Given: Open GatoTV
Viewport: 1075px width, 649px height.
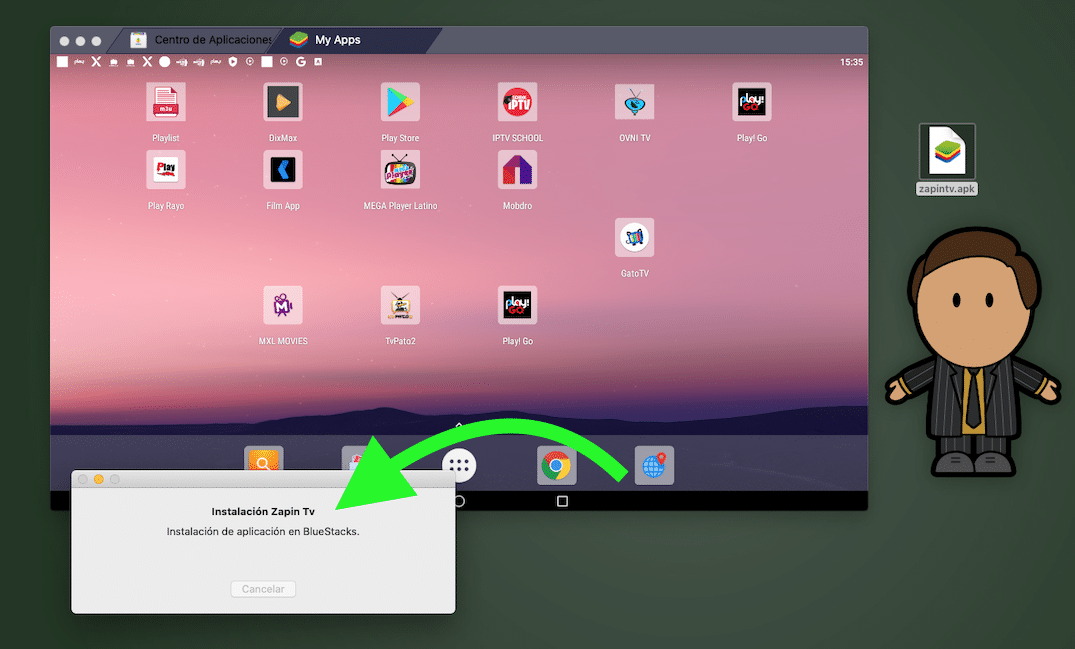Looking at the screenshot, I should [x=634, y=237].
